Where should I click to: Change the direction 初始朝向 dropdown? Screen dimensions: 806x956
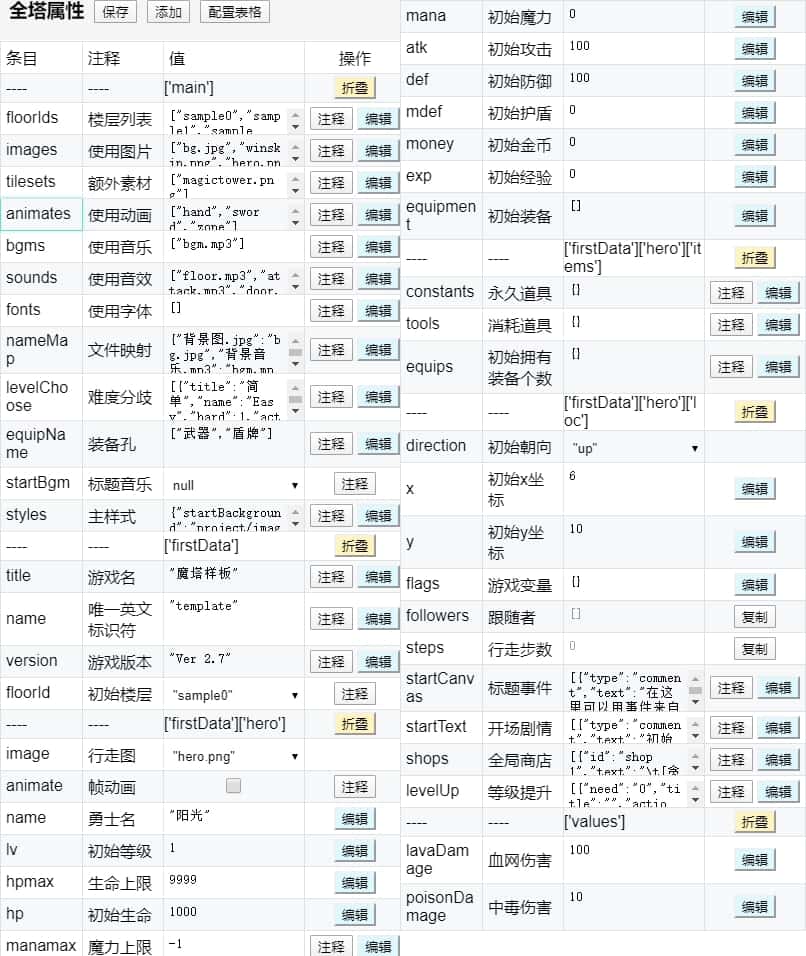pyautogui.click(x=634, y=448)
